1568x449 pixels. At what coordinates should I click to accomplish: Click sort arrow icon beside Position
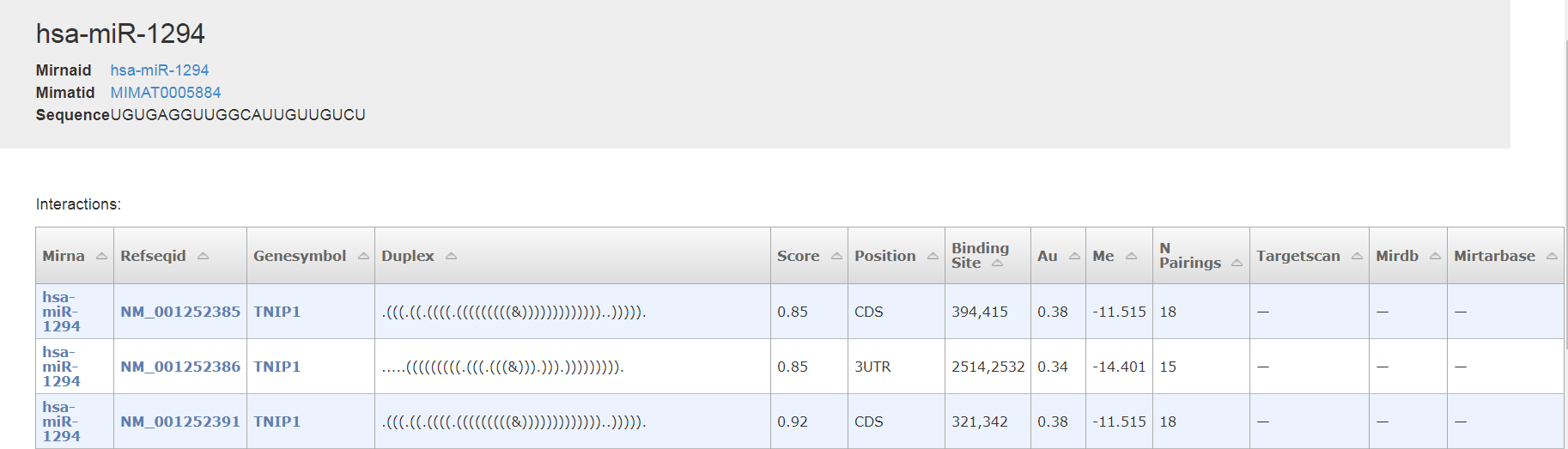pos(933,256)
